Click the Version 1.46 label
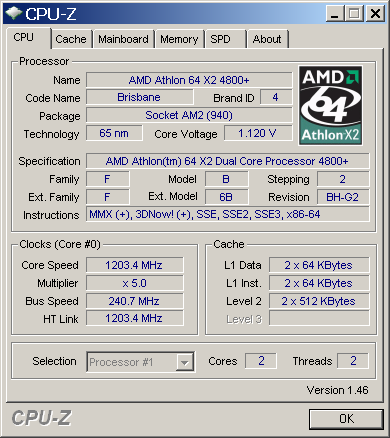The image size is (390, 438). [337, 390]
